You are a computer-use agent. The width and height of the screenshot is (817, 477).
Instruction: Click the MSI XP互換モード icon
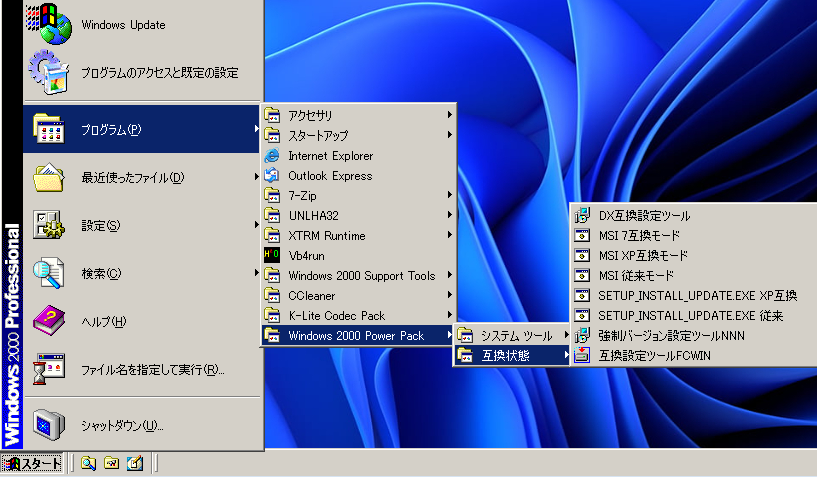[582, 255]
